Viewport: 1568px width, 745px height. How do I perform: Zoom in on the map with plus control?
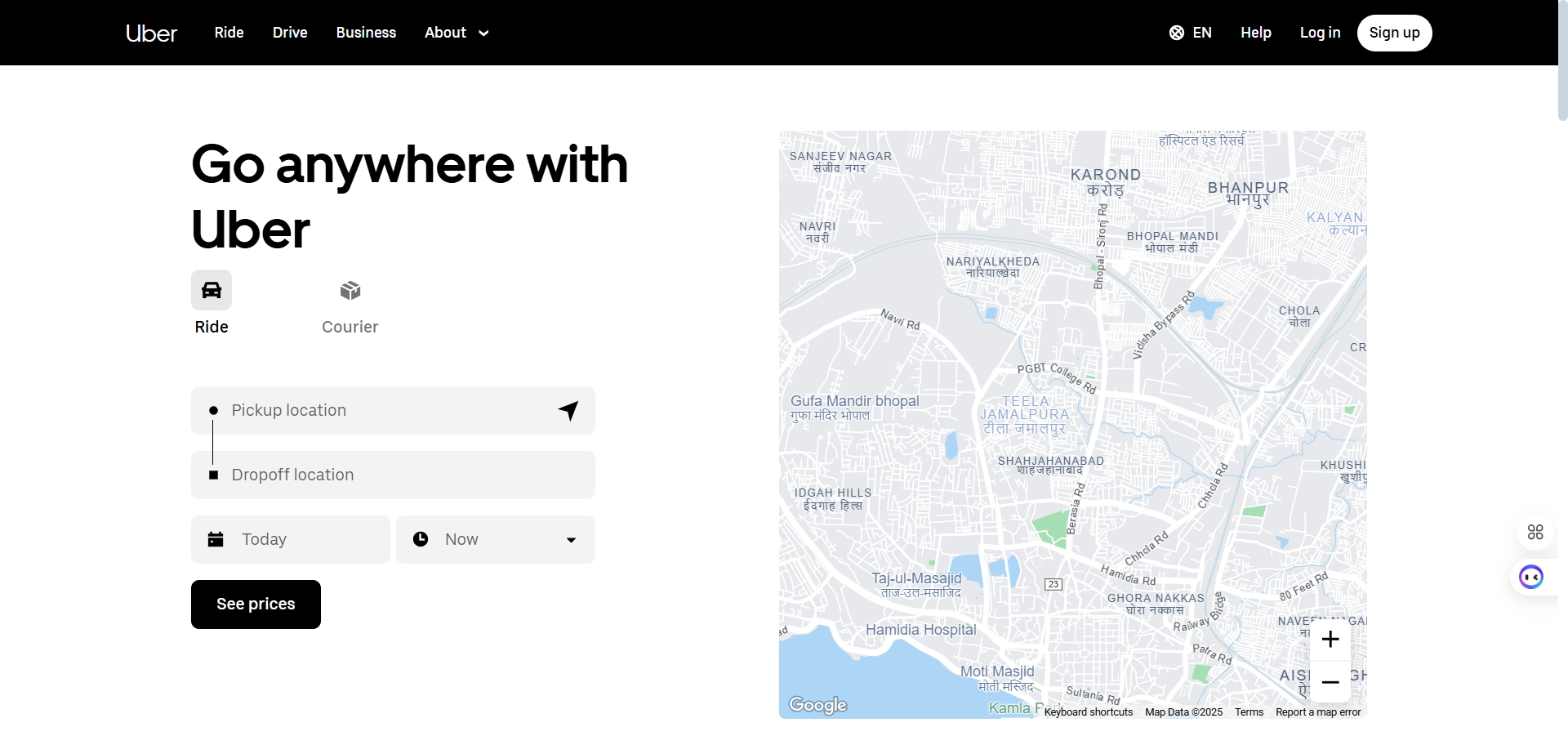tap(1330, 640)
